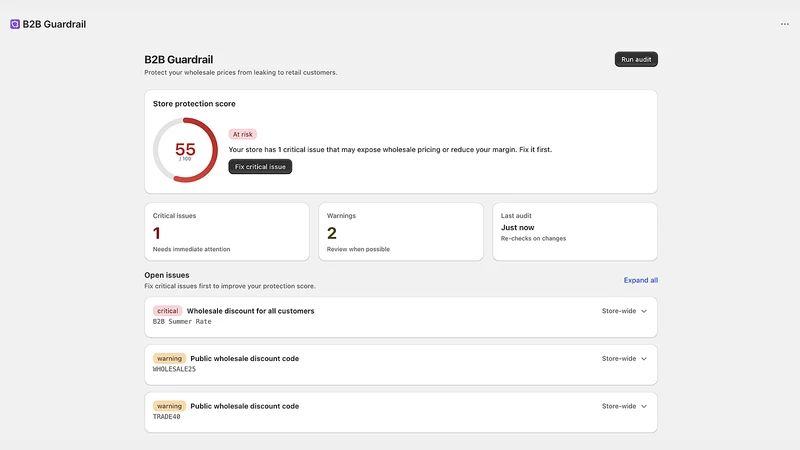Click the Fix critical issue button
The height and width of the screenshot is (450, 800).
coord(260,166)
